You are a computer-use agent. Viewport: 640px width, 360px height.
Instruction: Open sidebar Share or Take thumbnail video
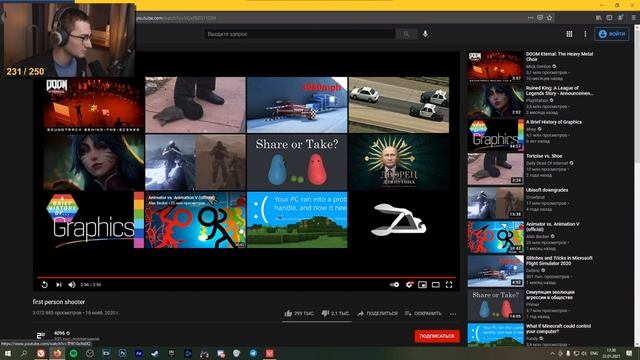tap(496, 304)
